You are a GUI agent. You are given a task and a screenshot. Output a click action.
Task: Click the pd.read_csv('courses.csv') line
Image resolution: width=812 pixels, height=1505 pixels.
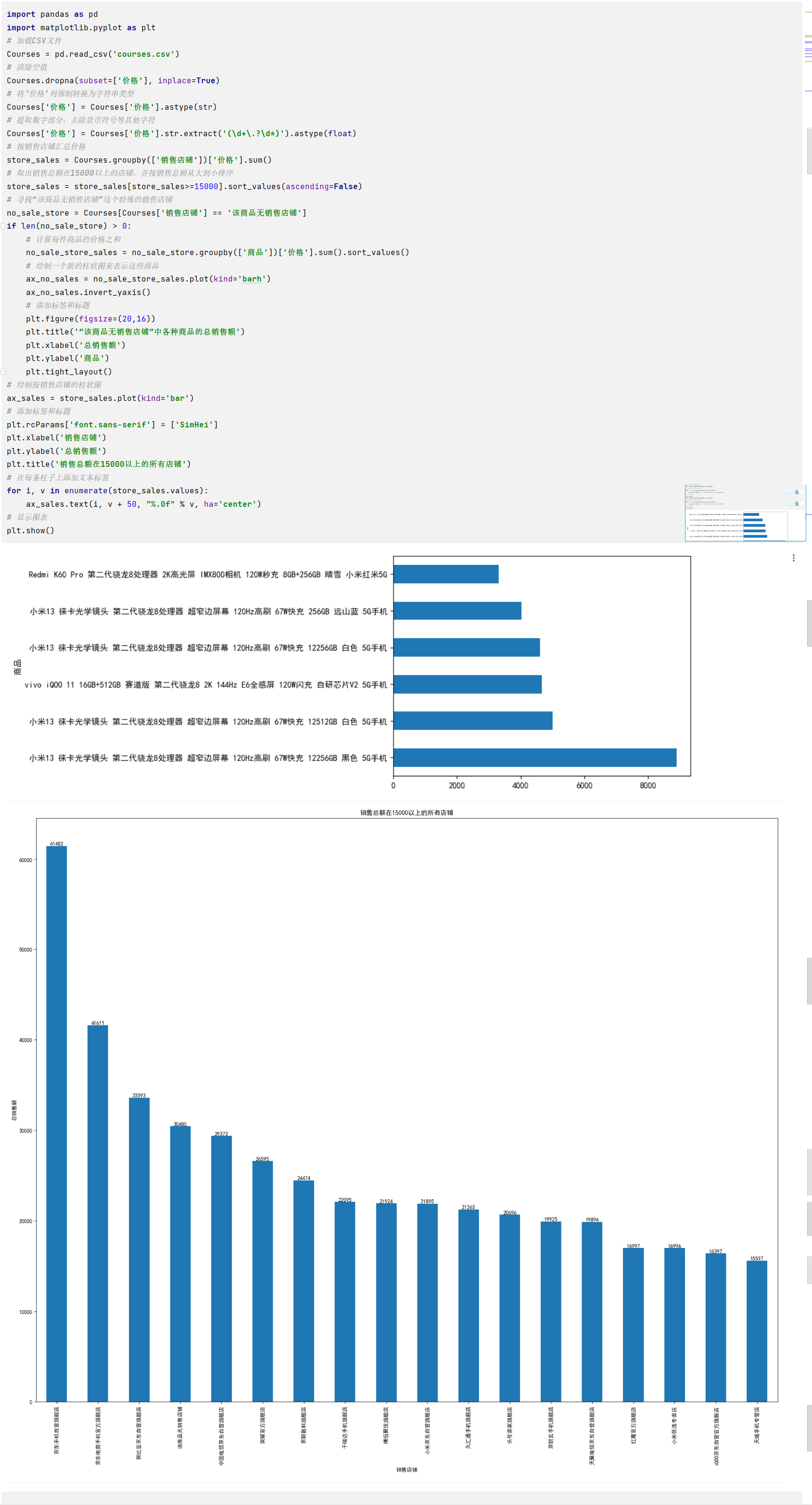[x=93, y=54]
